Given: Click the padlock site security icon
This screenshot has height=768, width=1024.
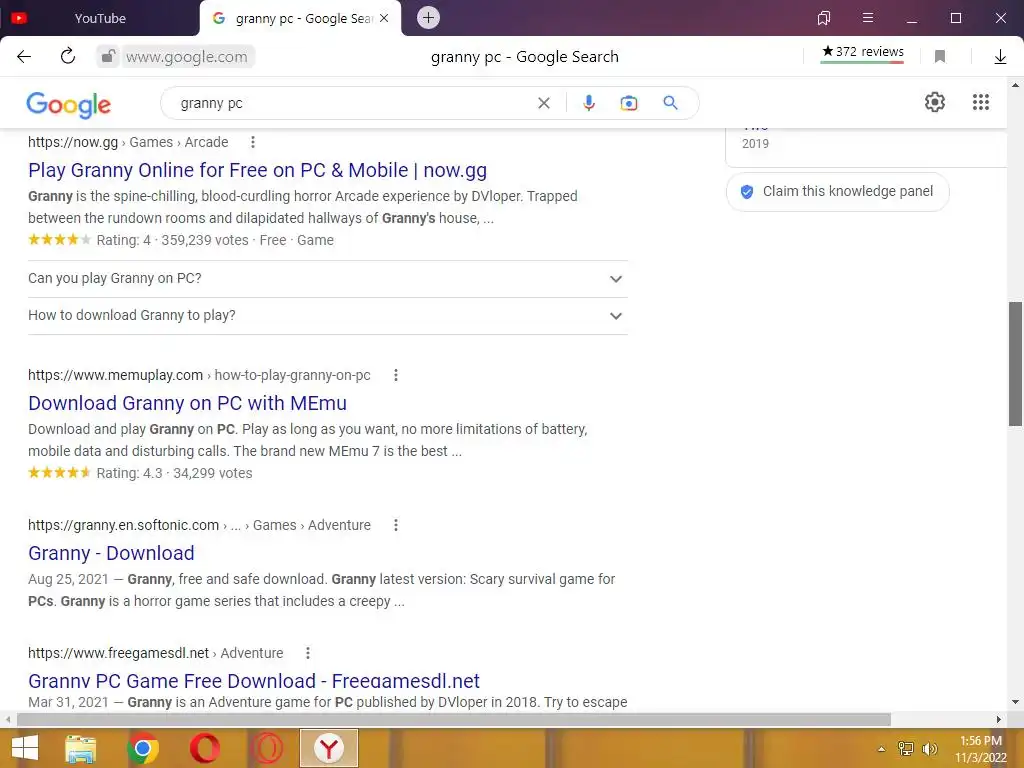Looking at the screenshot, I should (108, 57).
